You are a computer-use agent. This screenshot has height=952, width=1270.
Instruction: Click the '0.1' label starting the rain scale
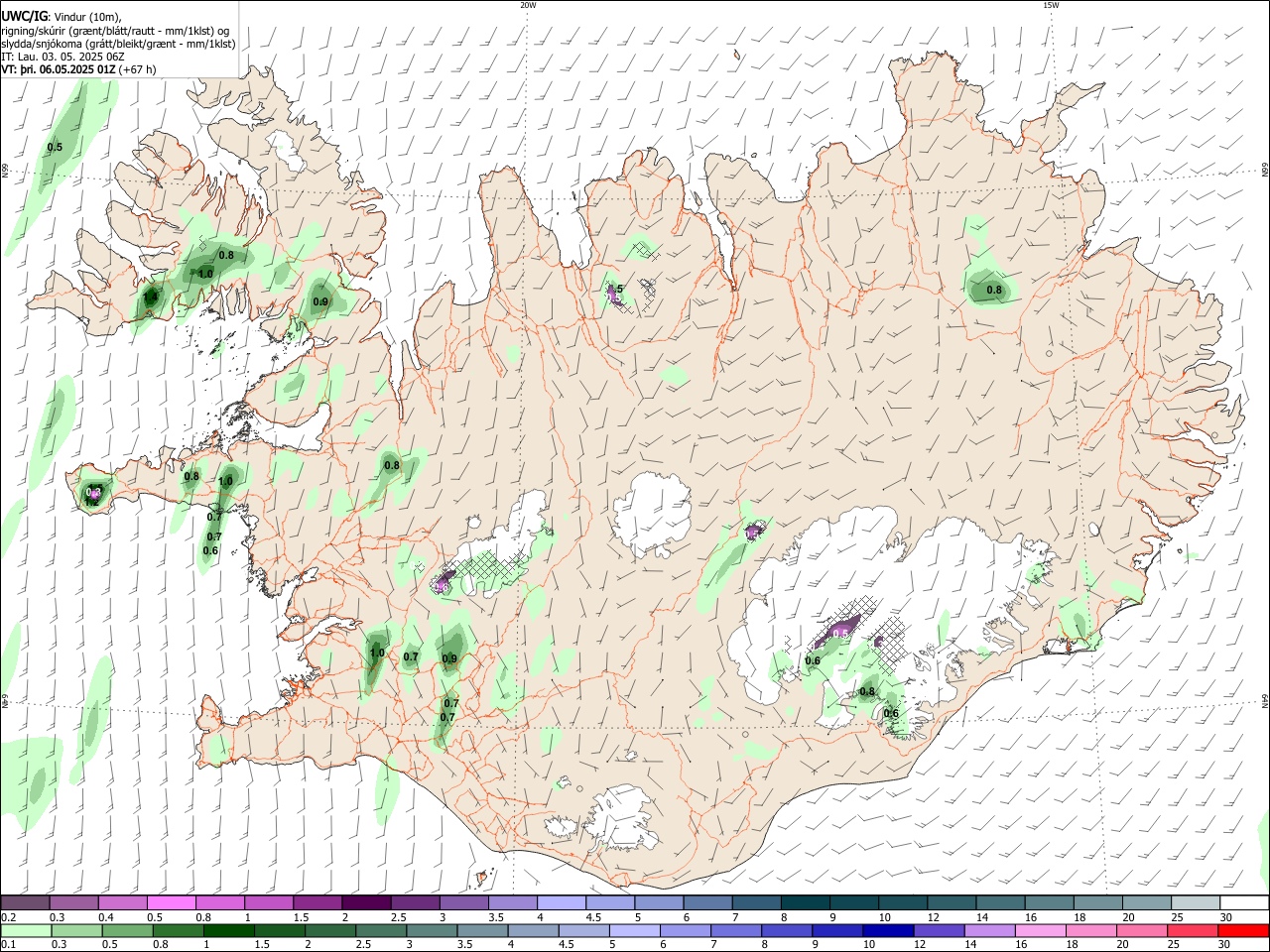[x=8, y=945]
